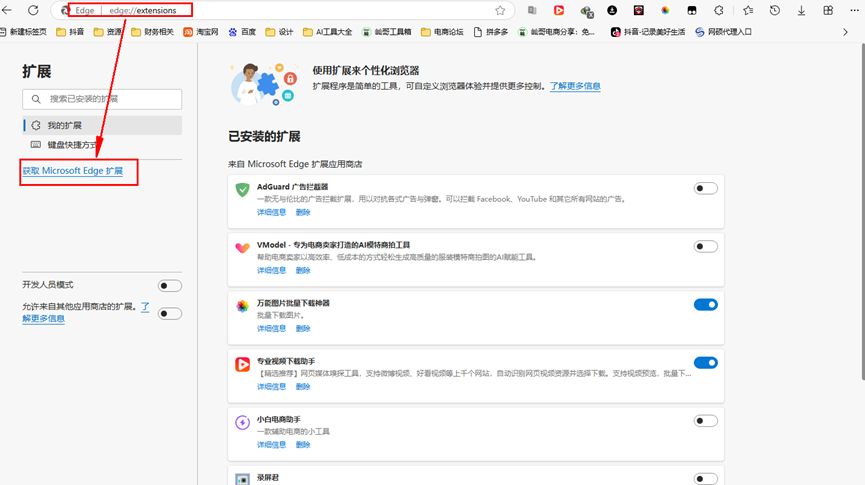Screen dimensions: 865x485
Task: Go back with the browser back arrow
Action: pyautogui.click(x=7, y=10)
